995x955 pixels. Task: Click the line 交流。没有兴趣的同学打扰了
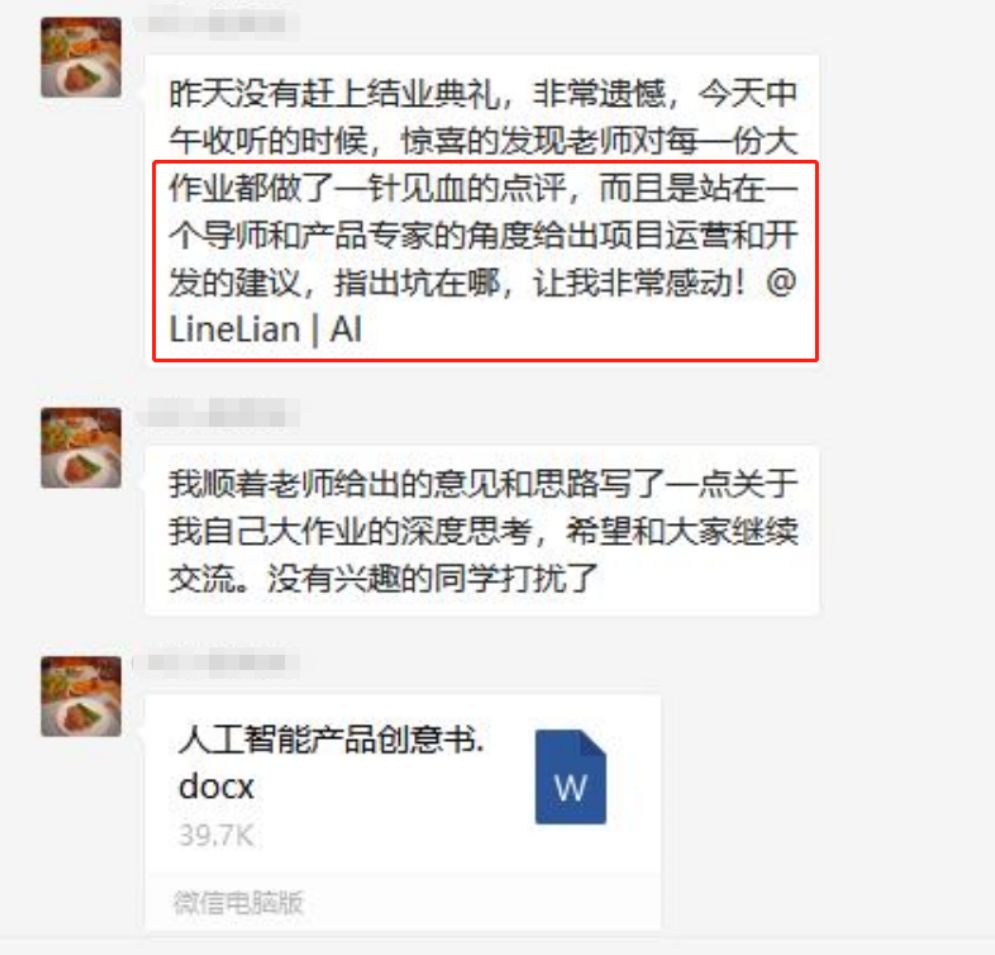tap(384, 578)
